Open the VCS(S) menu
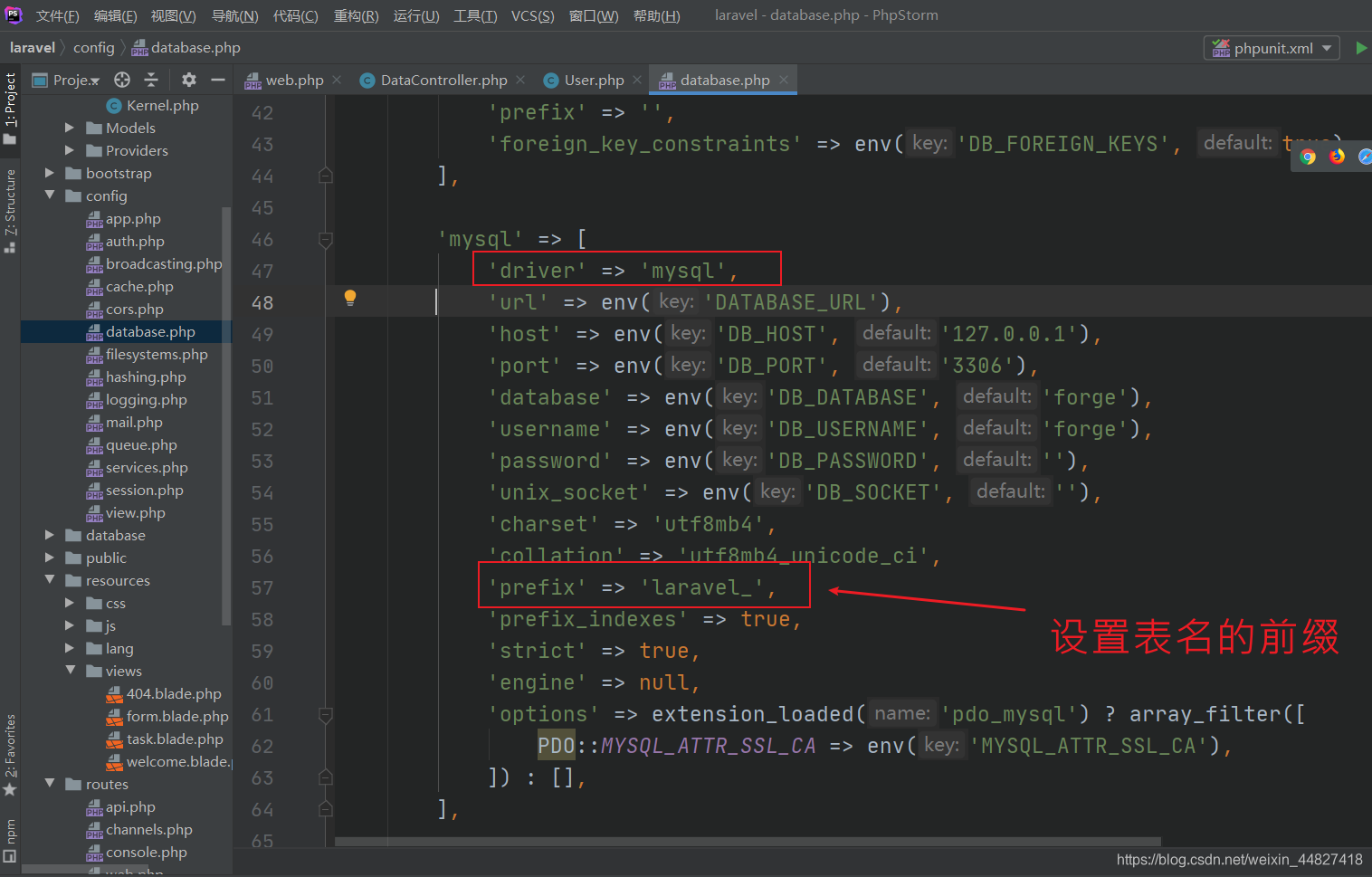This screenshot has height=877, width=1372. point(532,15)
